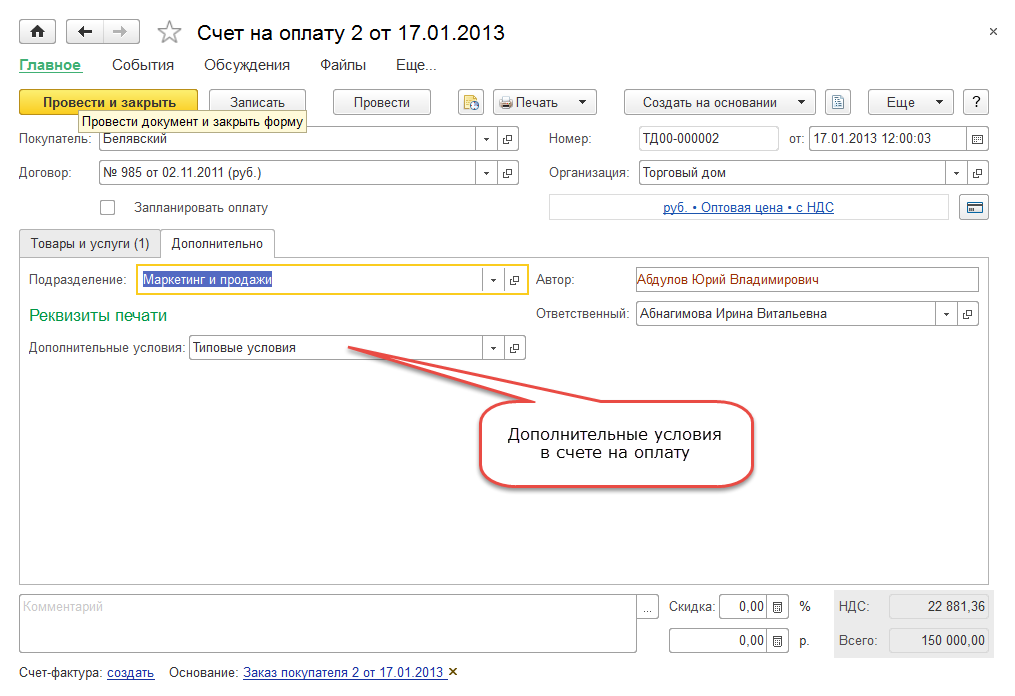1015x696 pixels.
Task: Open the События section
Action: pos(143,65)
